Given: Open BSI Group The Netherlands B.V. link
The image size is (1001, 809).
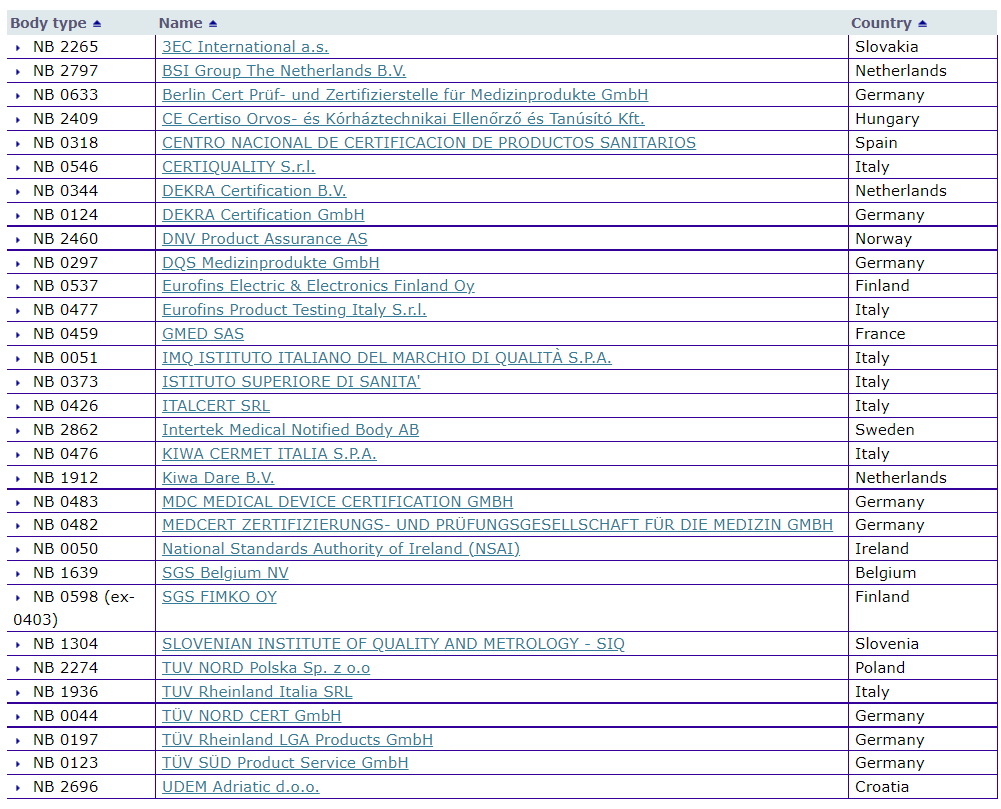Looking at the screenshot, I should point(284,71).
